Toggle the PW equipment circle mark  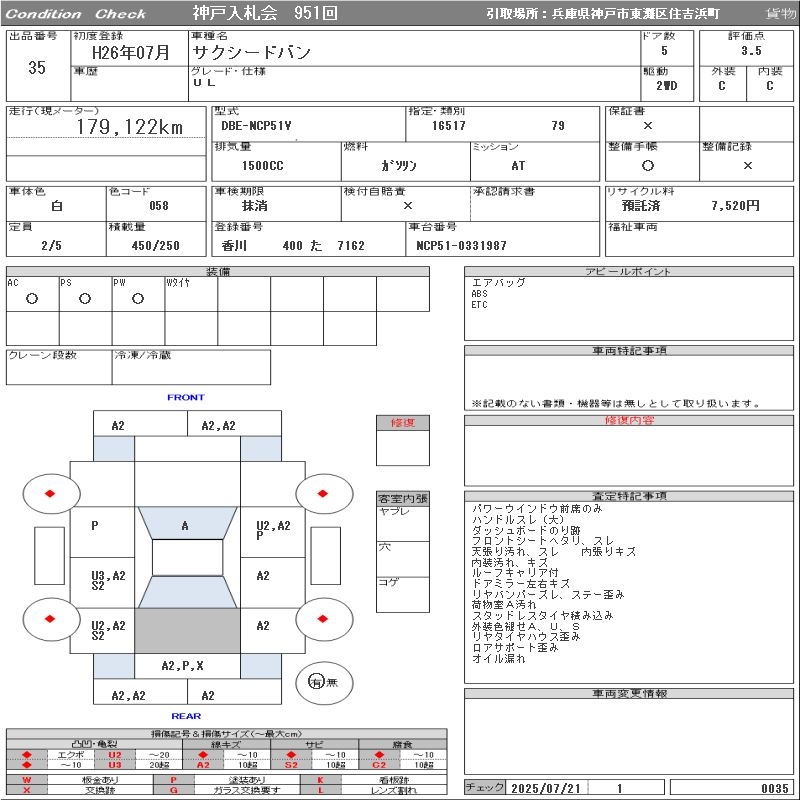[137, 298]
